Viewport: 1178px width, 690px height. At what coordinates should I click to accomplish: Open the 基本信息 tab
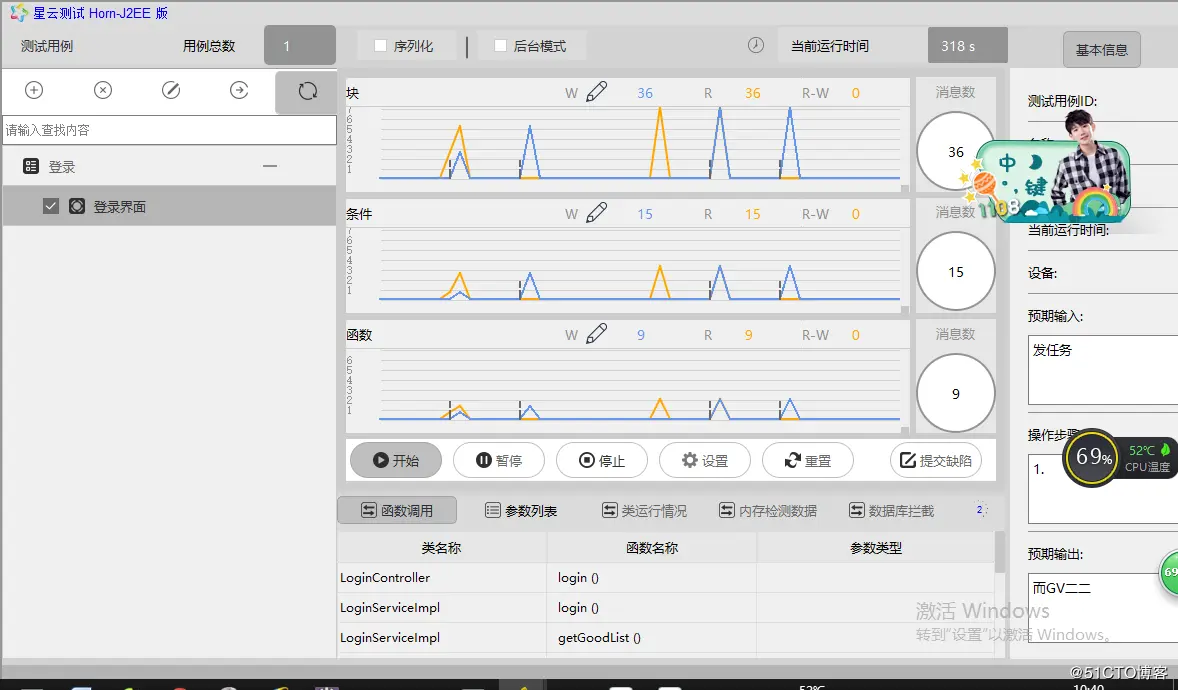[x=1101, y=50]
